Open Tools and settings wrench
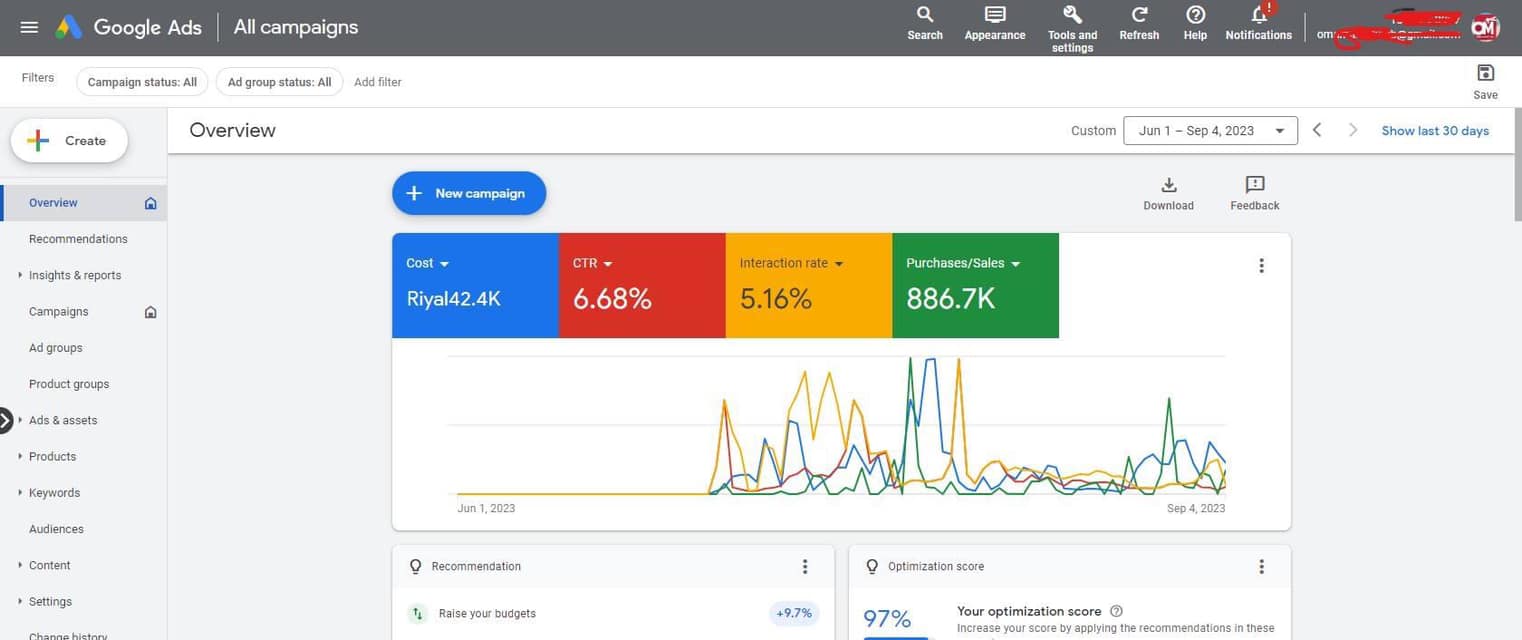 (x=1072, y=15)
